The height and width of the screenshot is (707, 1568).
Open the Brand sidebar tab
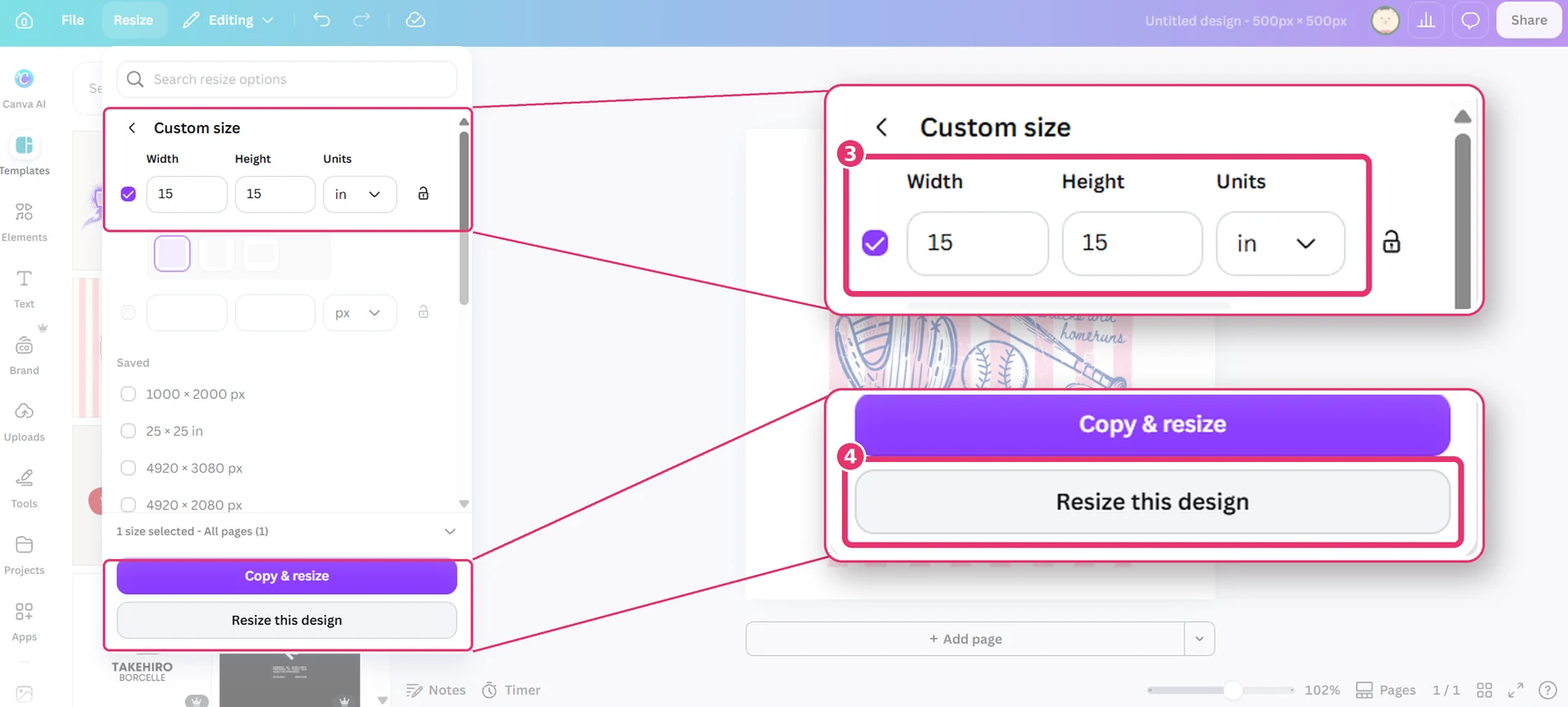click(24, 355)
